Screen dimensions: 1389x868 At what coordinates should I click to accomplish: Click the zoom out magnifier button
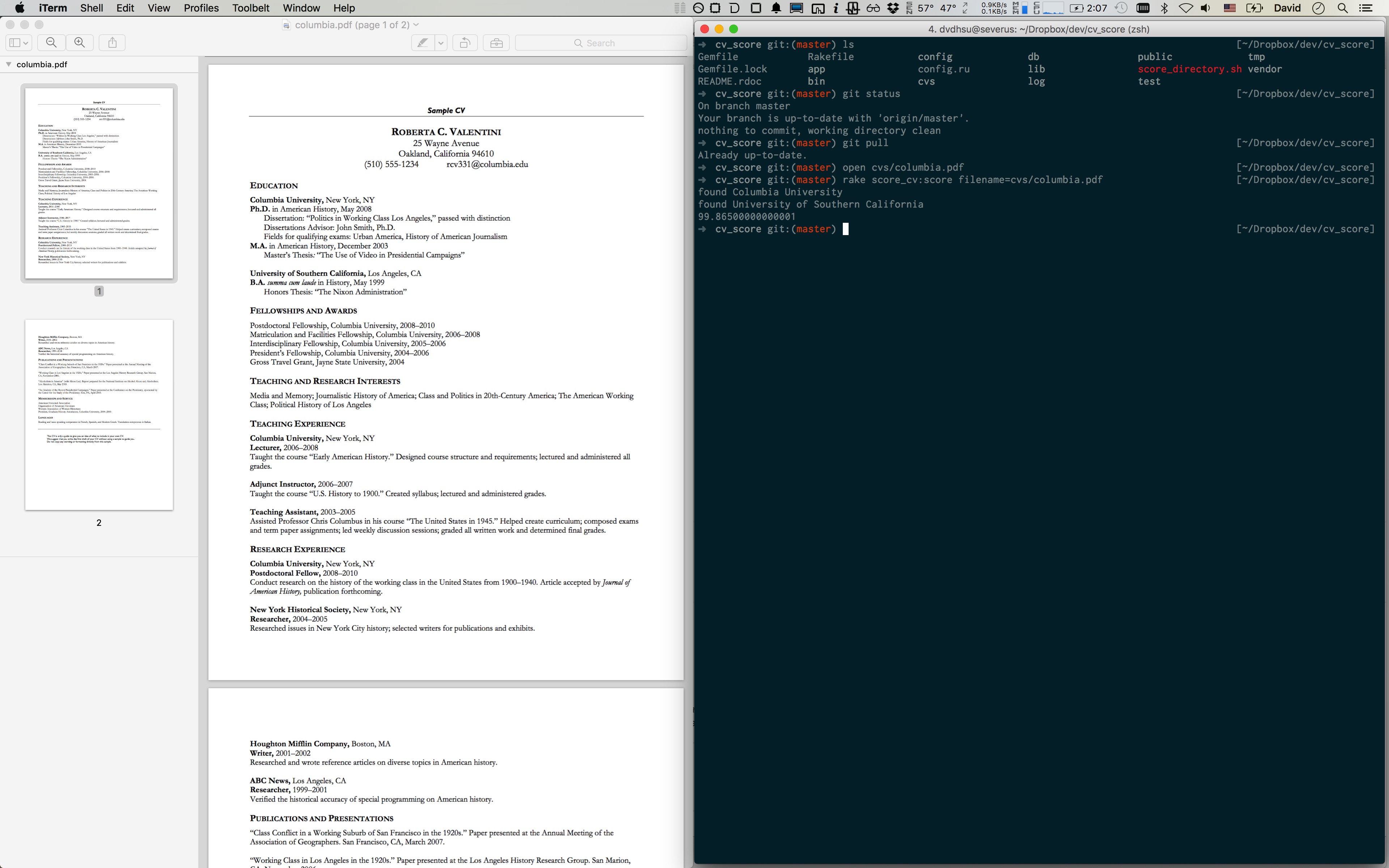(x=51, y=42)
